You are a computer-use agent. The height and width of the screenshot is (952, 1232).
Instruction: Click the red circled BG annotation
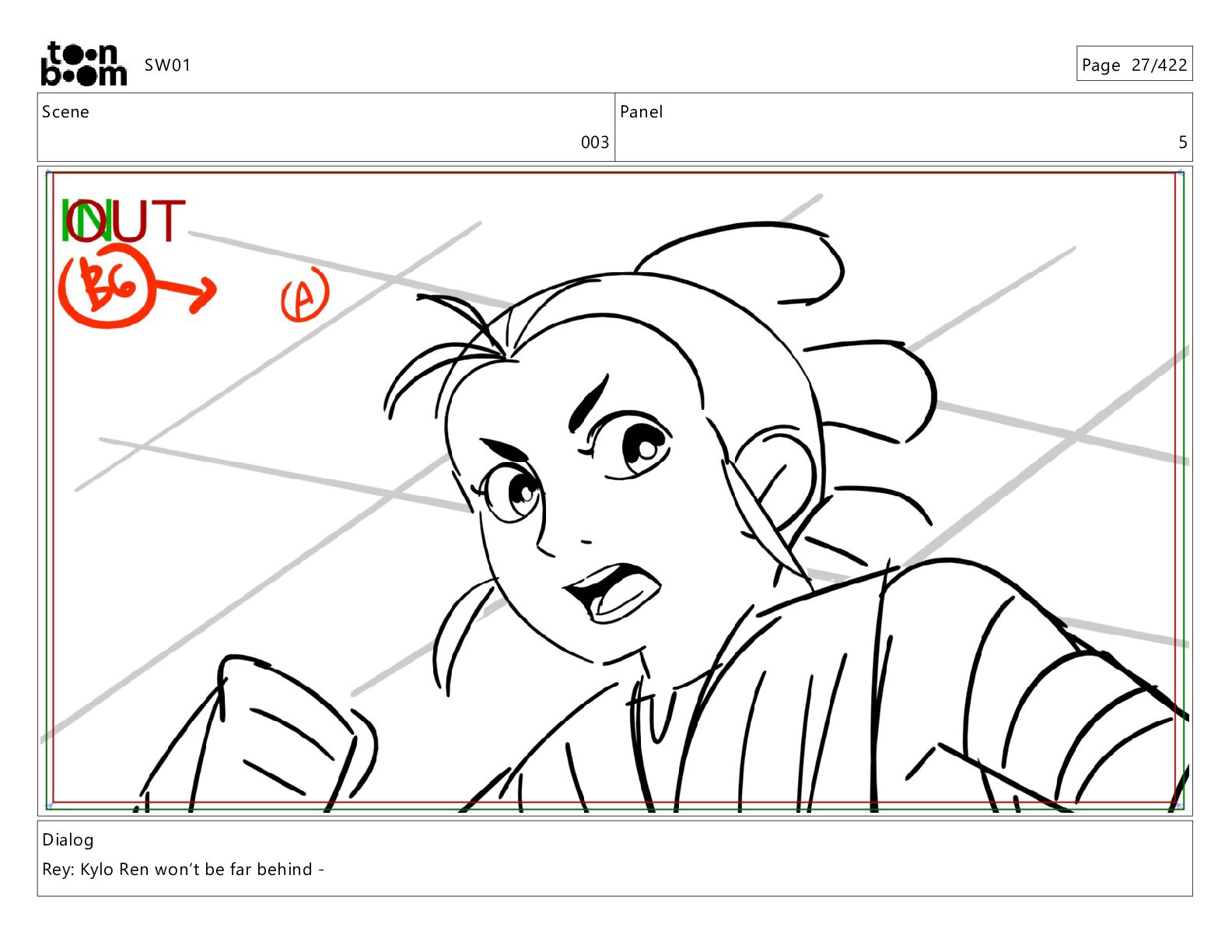coord(107,286)
